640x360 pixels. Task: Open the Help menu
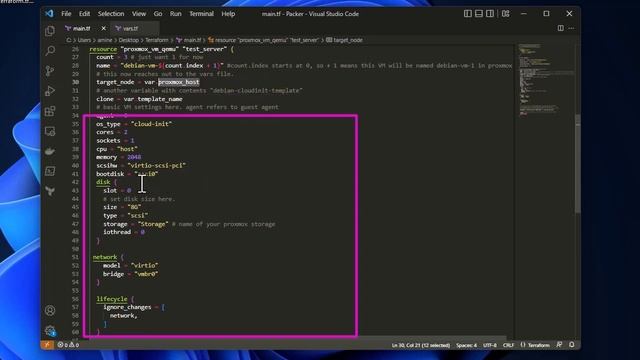tap(228, 14)
